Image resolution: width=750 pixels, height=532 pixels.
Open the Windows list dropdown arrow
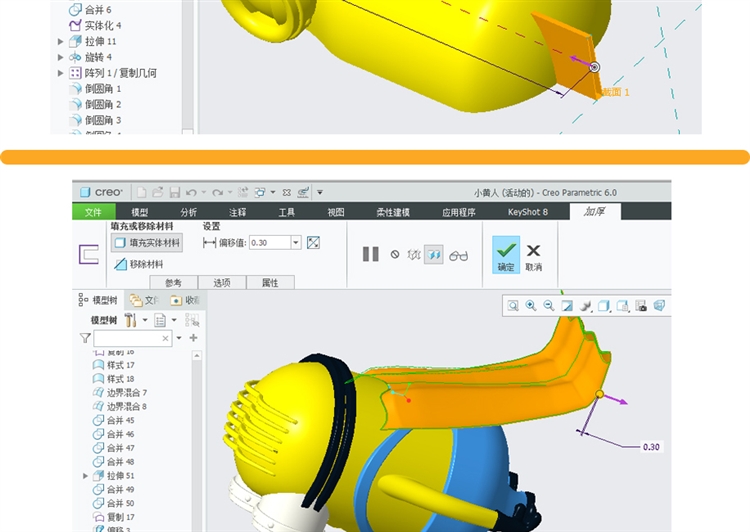pyautogui.click(x=273, y=192)
